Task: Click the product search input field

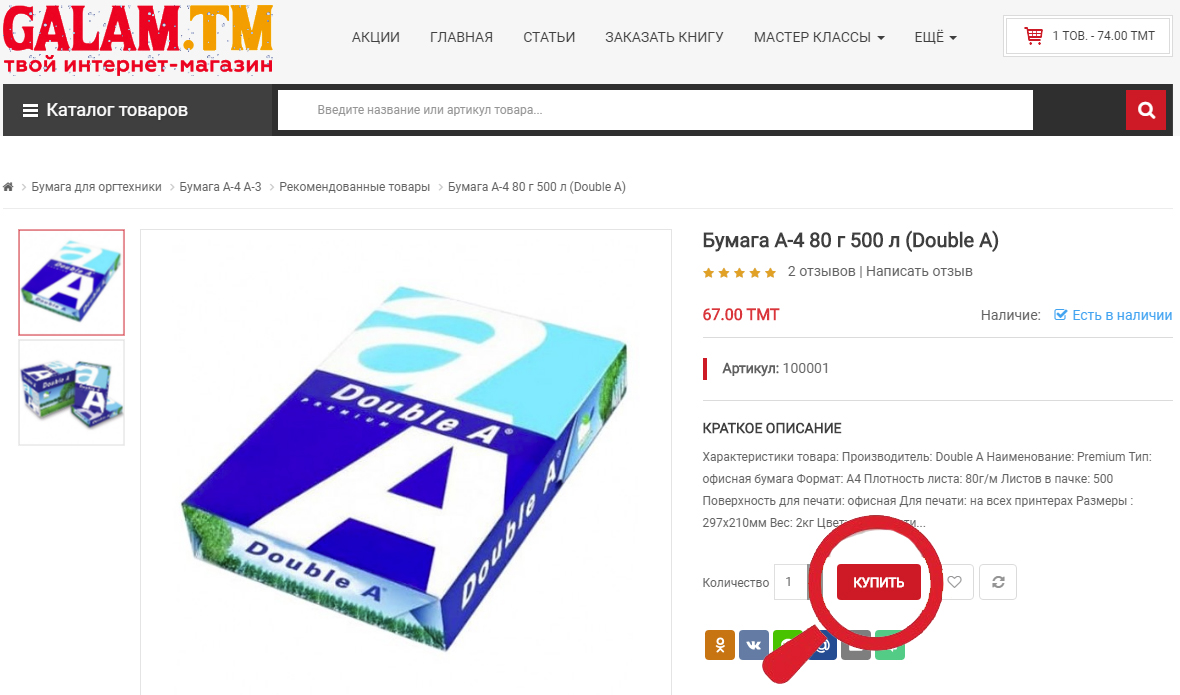Action: tap(655, 110)
